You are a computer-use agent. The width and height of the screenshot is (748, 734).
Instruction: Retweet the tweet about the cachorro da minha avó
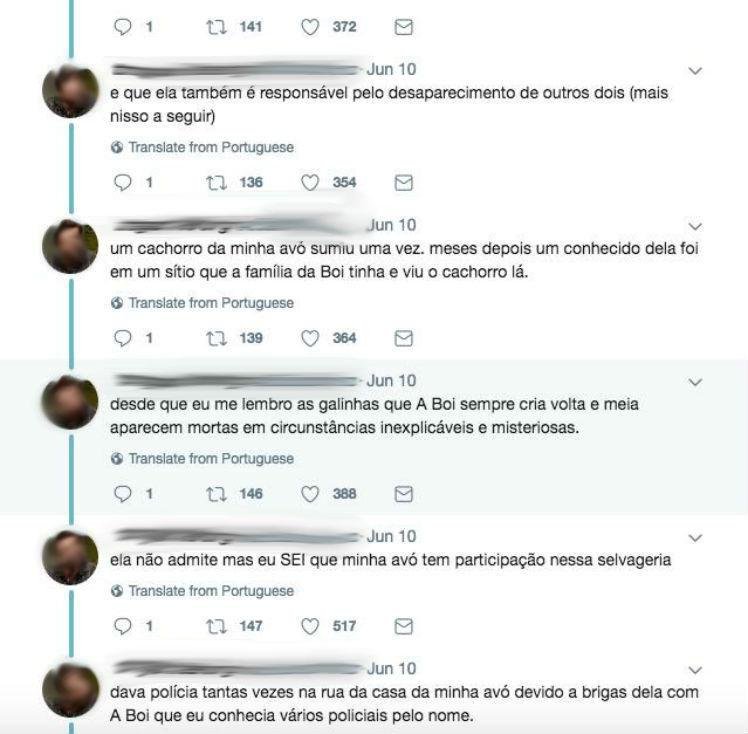tap(216, 339)
